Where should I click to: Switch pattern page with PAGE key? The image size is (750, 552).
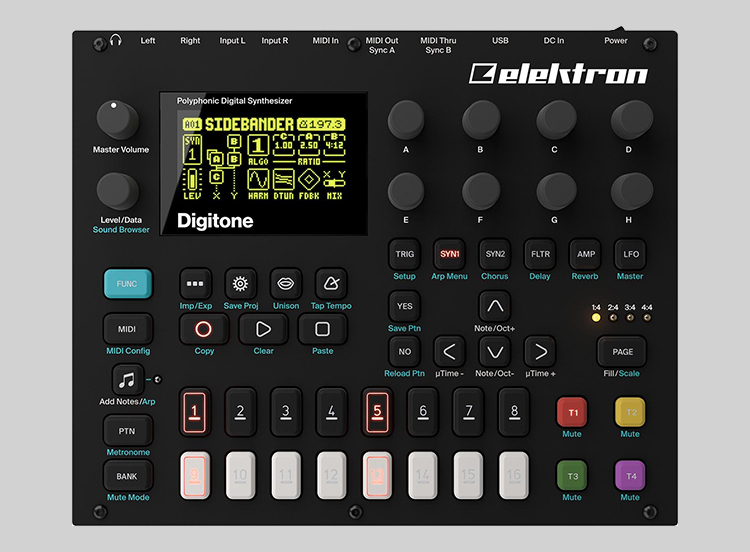(622, 352)
